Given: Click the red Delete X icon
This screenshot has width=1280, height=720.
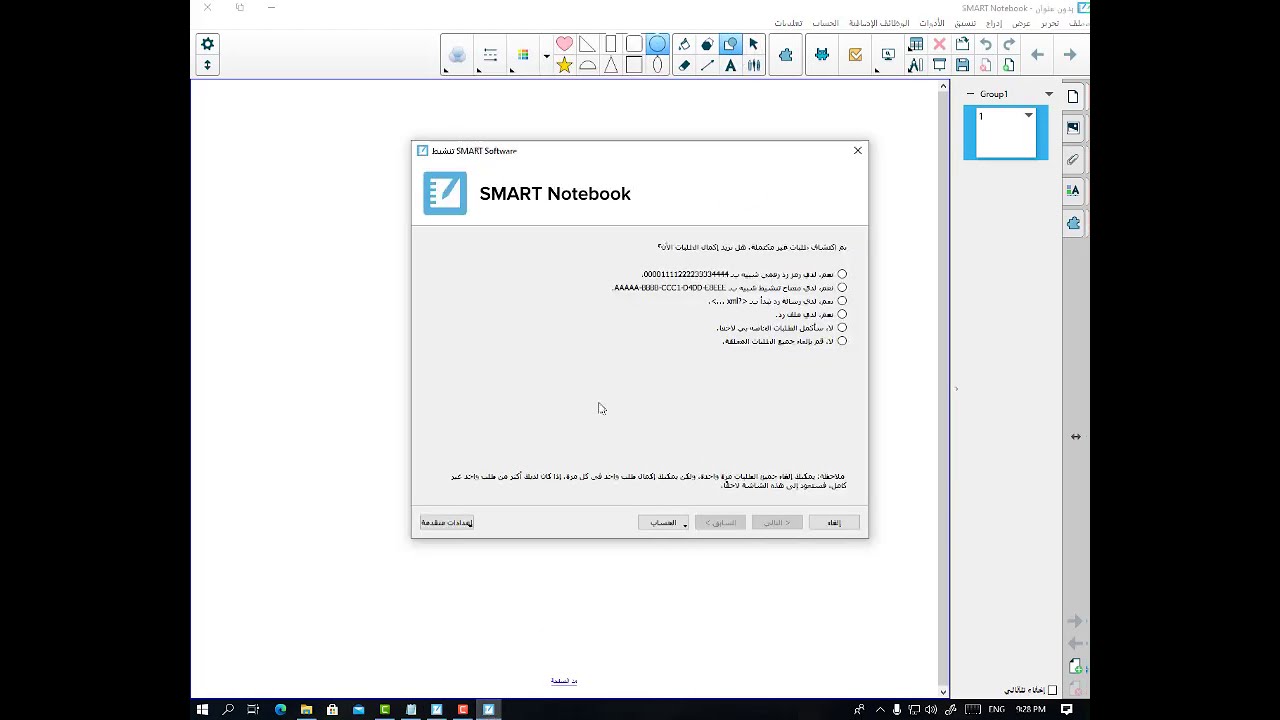Looking at the screenshot, I should point(939,44).
